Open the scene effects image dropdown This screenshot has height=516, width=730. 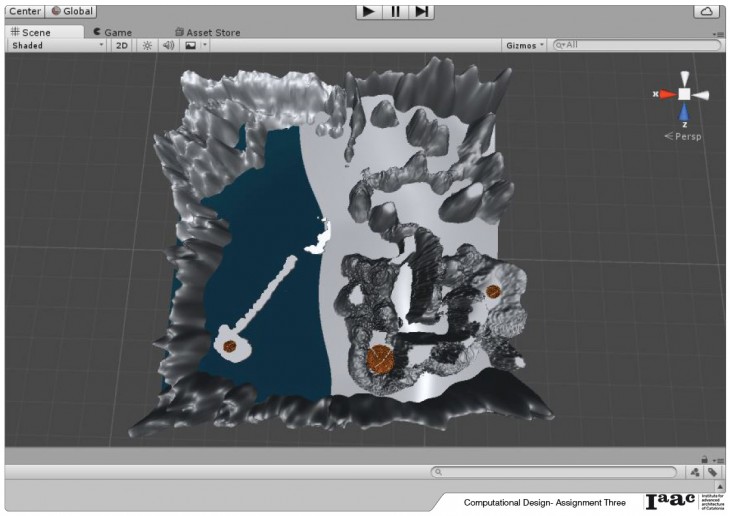196,45
